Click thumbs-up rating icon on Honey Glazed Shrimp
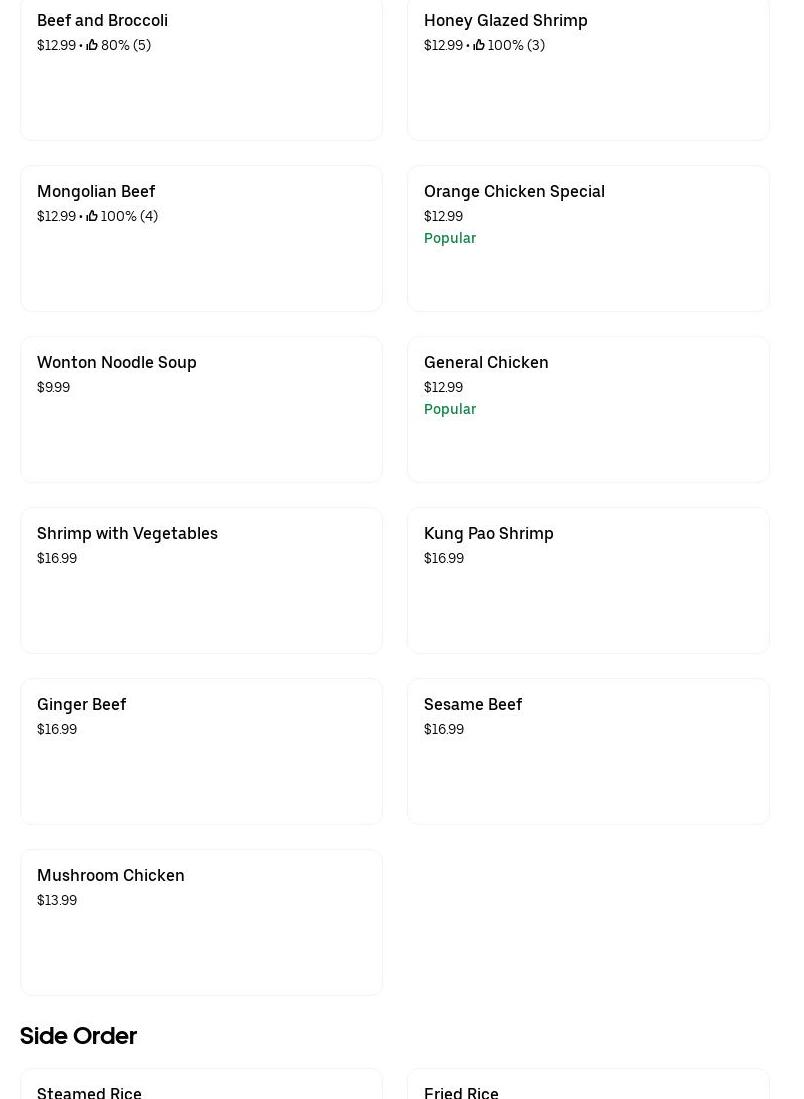 479,45
